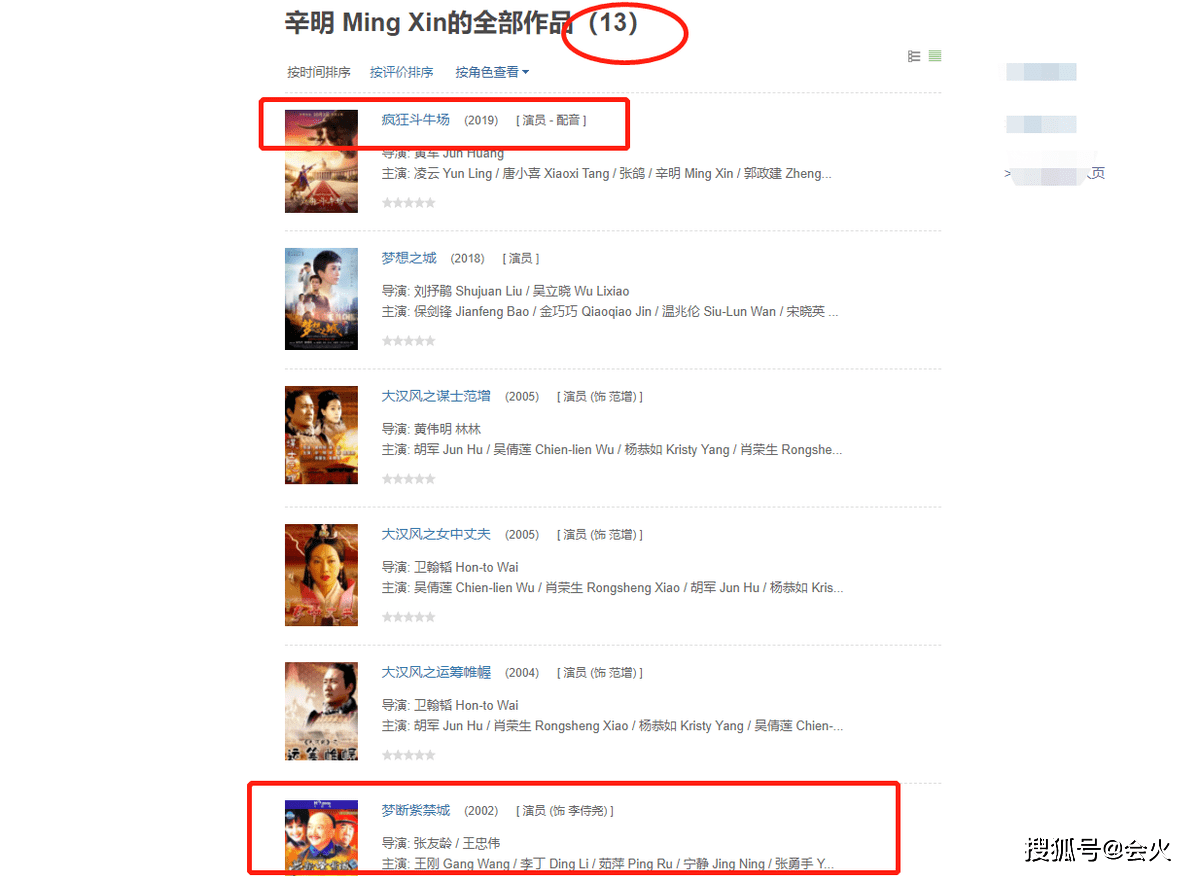Click the blurred sidebar link ending in 页
1200x876 pixels.
point(1055,174)
